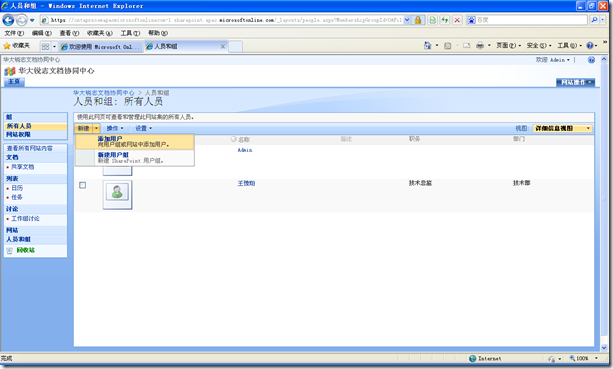Click the Read Mail icon
The width and height of the screenshot is (613, 369).
click(467, 46)
